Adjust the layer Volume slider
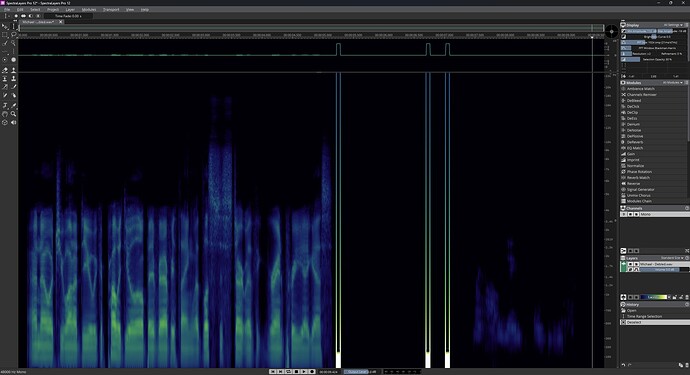690x375 pixels. 659,269
